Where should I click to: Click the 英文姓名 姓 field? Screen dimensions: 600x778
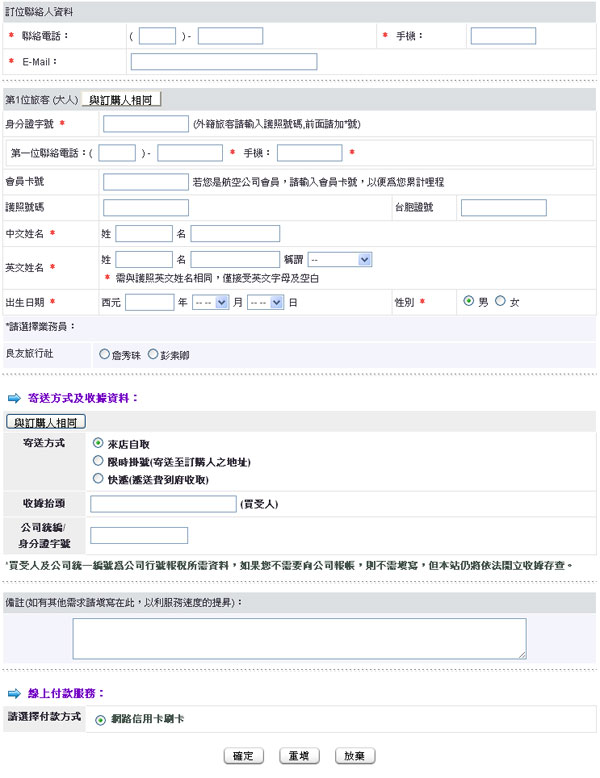[144, 259]
